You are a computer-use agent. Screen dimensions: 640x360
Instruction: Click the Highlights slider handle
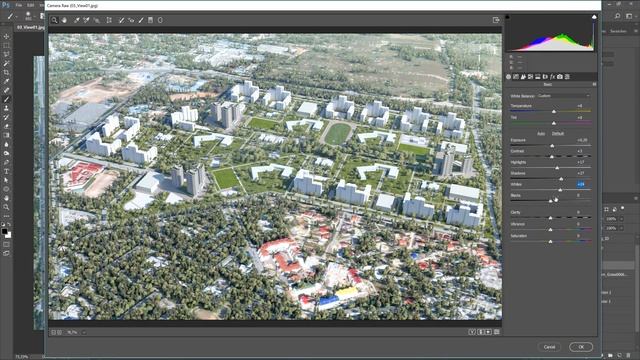coord(557,168)
